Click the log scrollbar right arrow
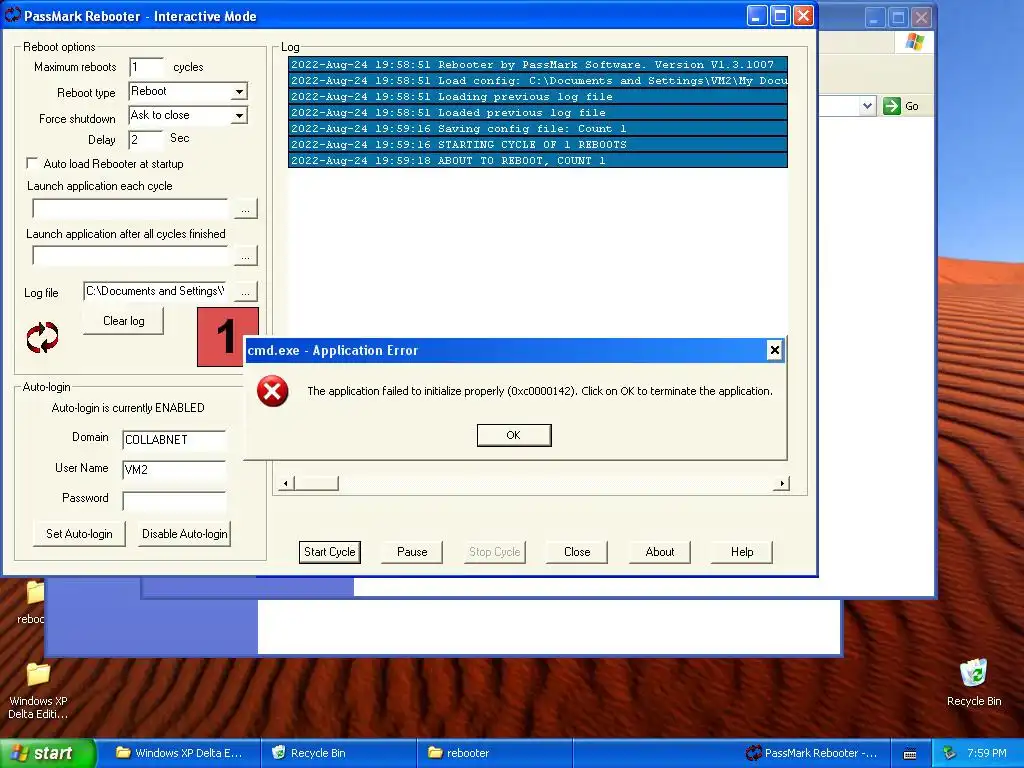This screenshot has width=1024, height=768. pos(782,483)
